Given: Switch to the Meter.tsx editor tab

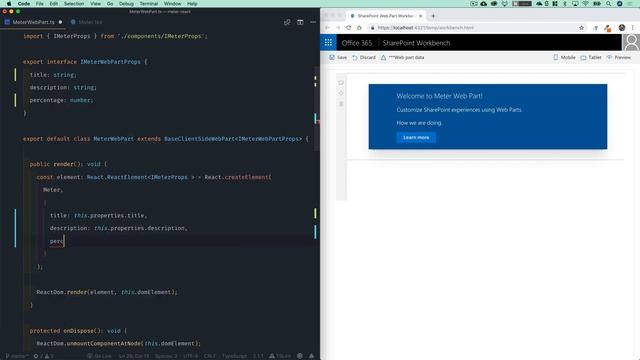Looking at the screenshot, I should pyautogui.click(x=87, y=22).
